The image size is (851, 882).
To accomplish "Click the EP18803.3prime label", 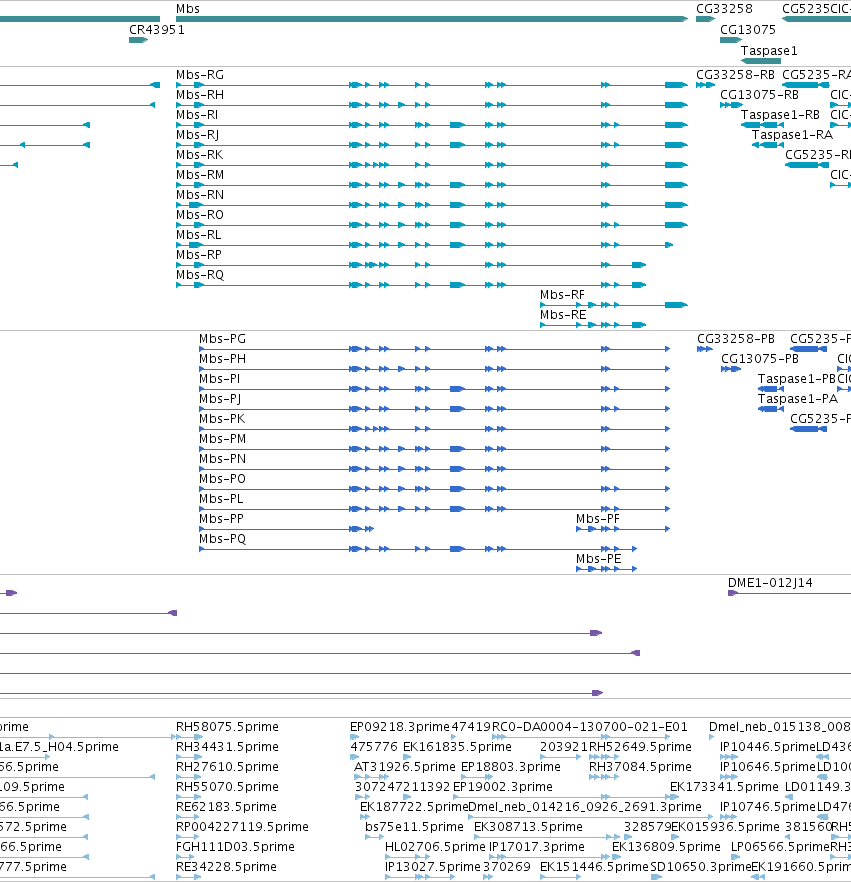I will click(511, 767).
